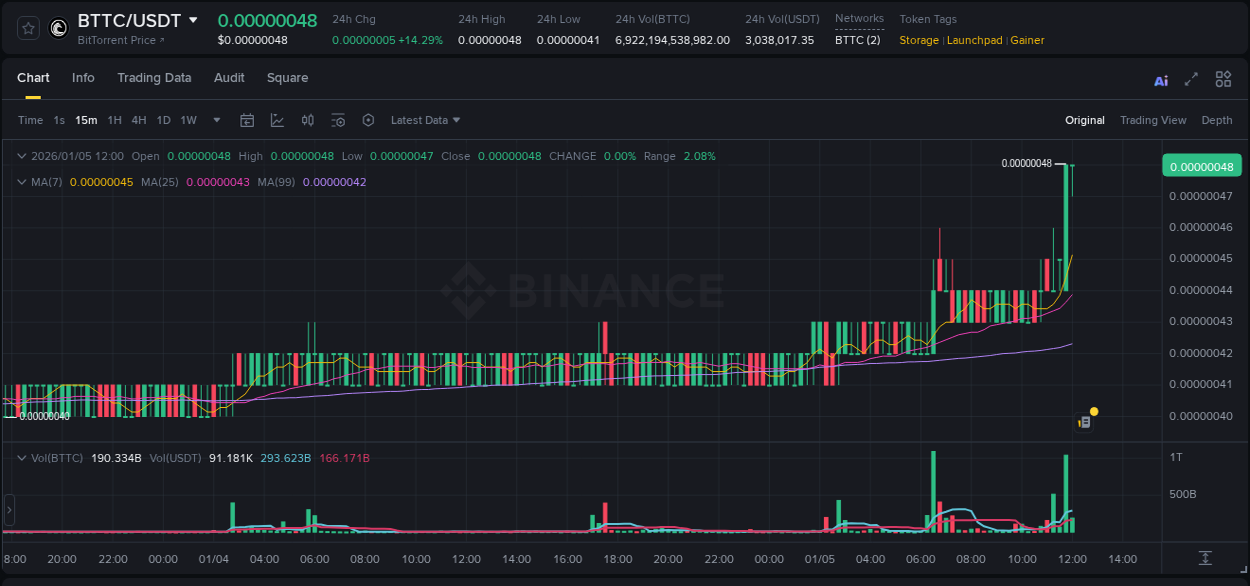
Task: Open the candlestick display settings icon
Action: [x=308, y=119]
